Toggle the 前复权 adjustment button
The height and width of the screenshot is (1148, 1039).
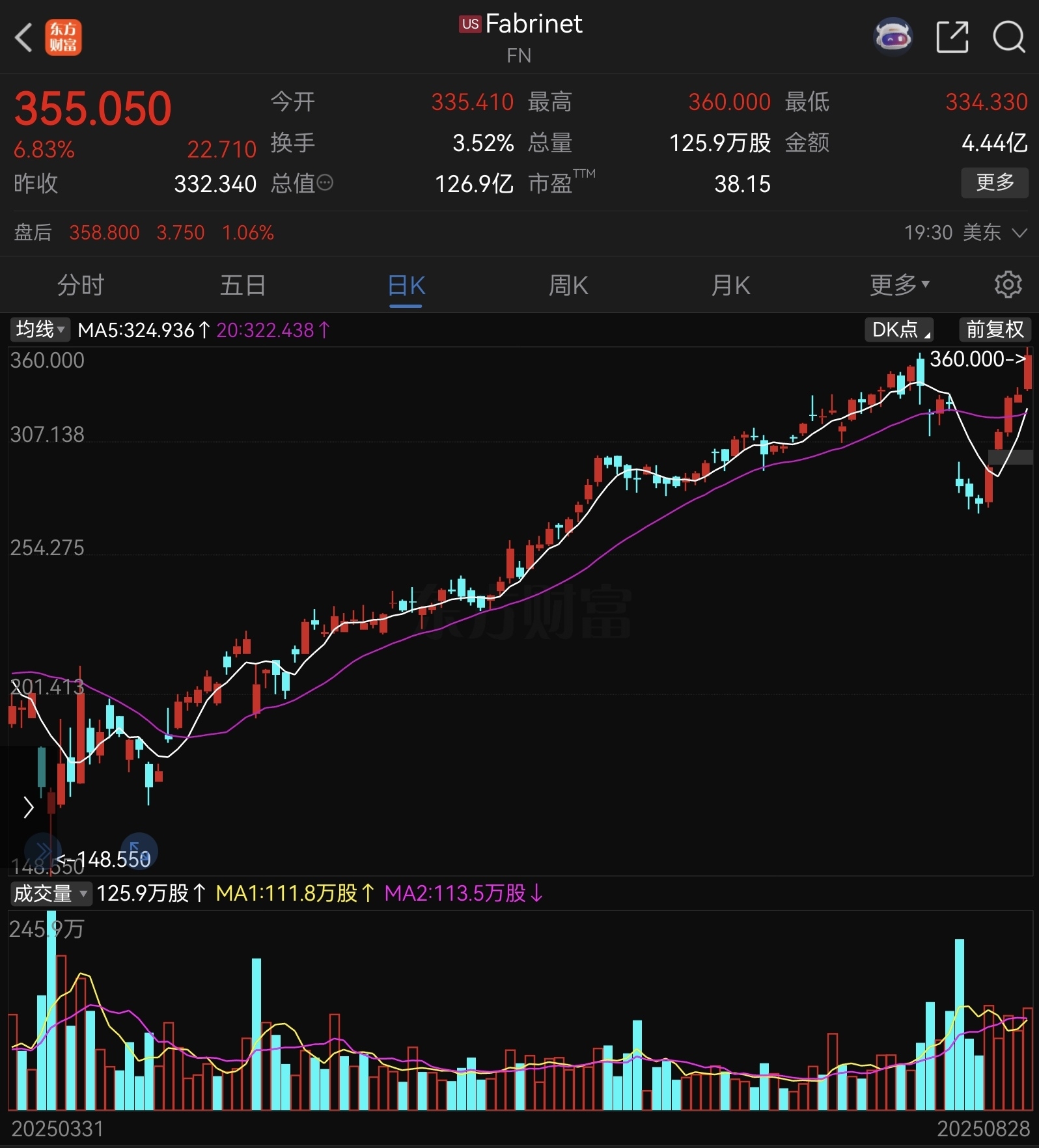(x=995, y=329)
